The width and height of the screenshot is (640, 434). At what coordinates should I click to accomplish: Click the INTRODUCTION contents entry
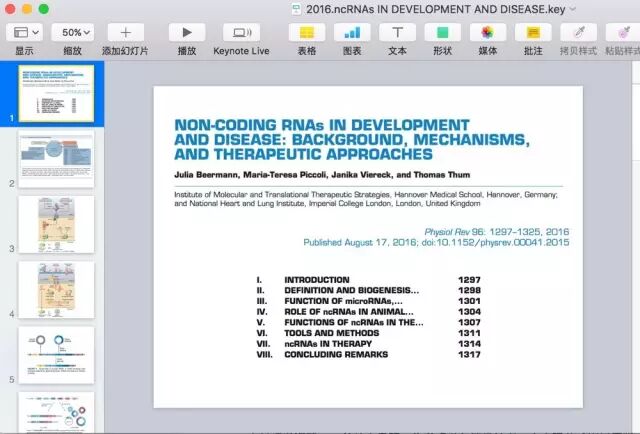[x=317, y=280]
